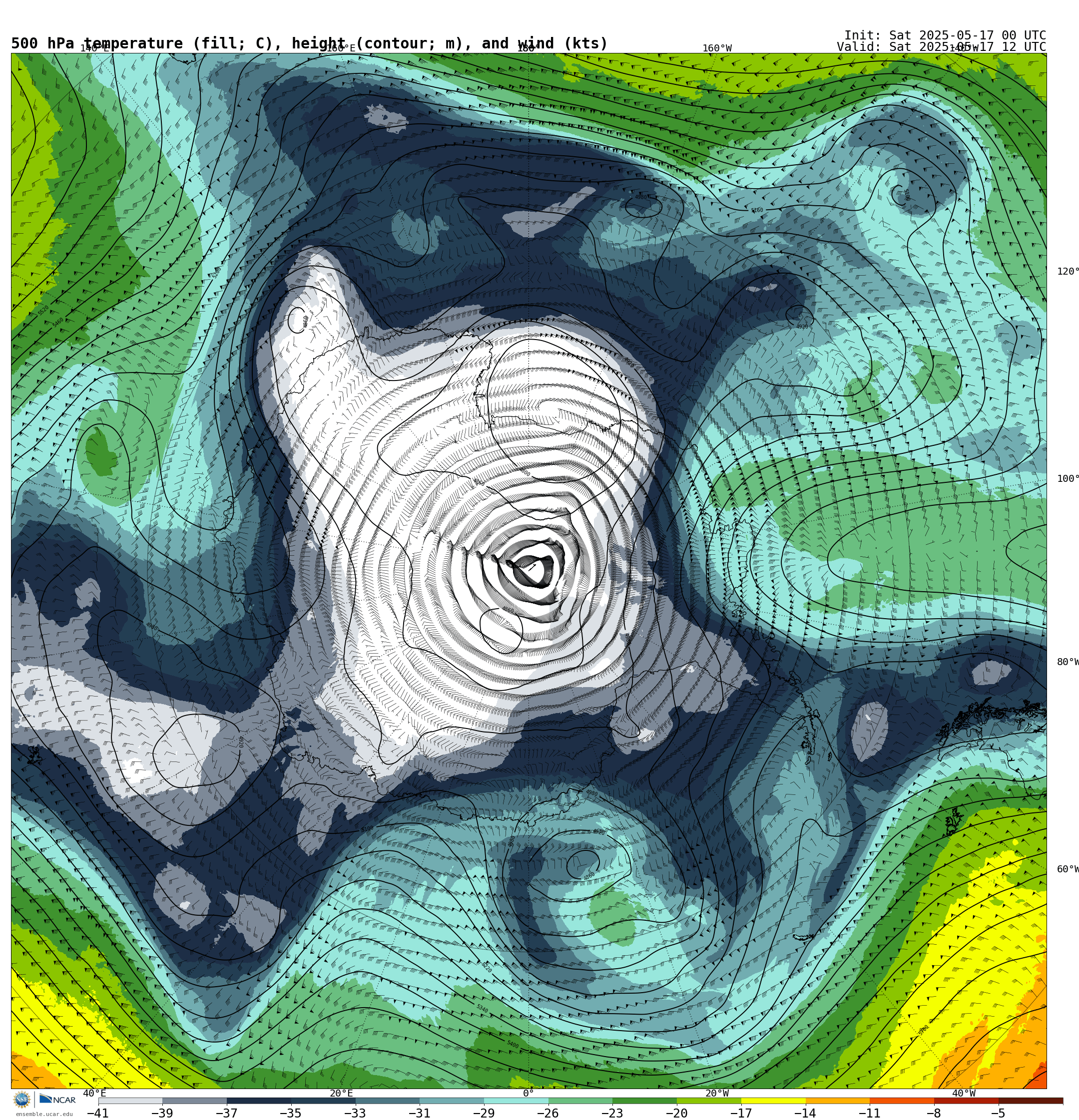Image resolution: width=1079 pixels, height=1120 pixels.
Task: Click the -26 colorbar tick label
Action: coord(548,1113)
